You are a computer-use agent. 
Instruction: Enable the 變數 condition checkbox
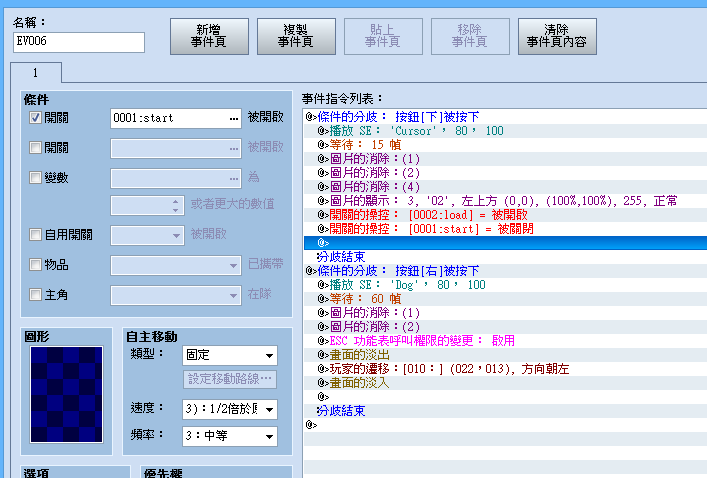(x=35, y=177)
